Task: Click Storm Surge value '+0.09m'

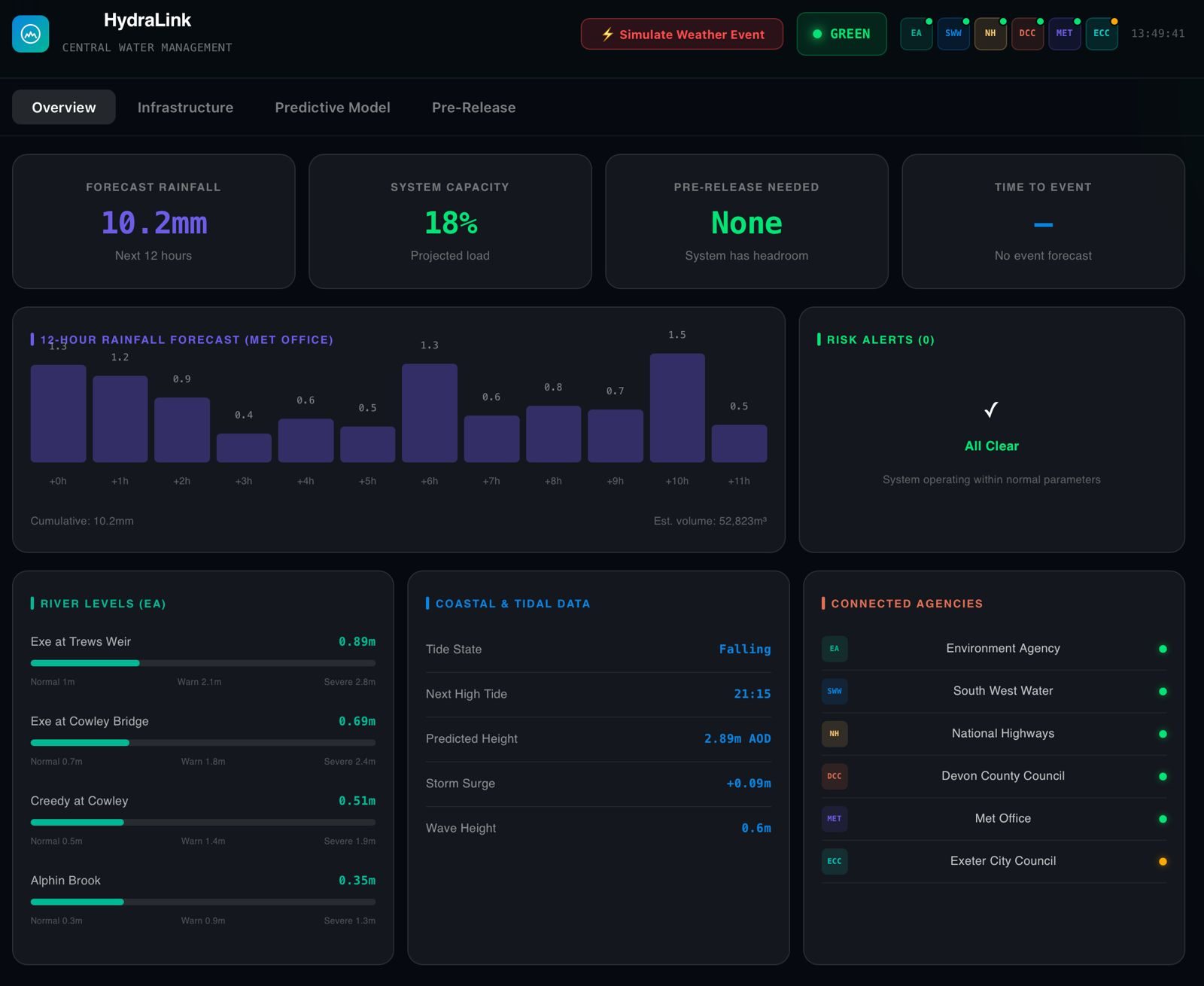Action: coord(749,784)
